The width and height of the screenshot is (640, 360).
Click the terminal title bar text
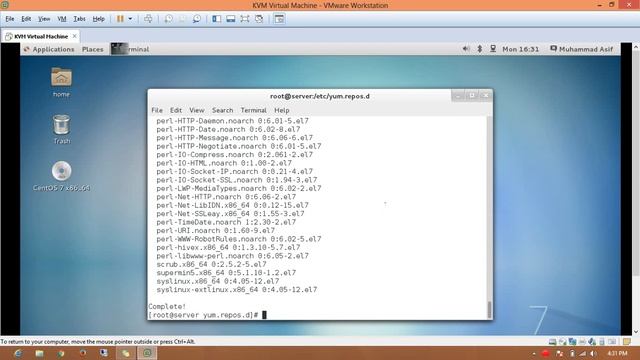click(x=320, y=96)
